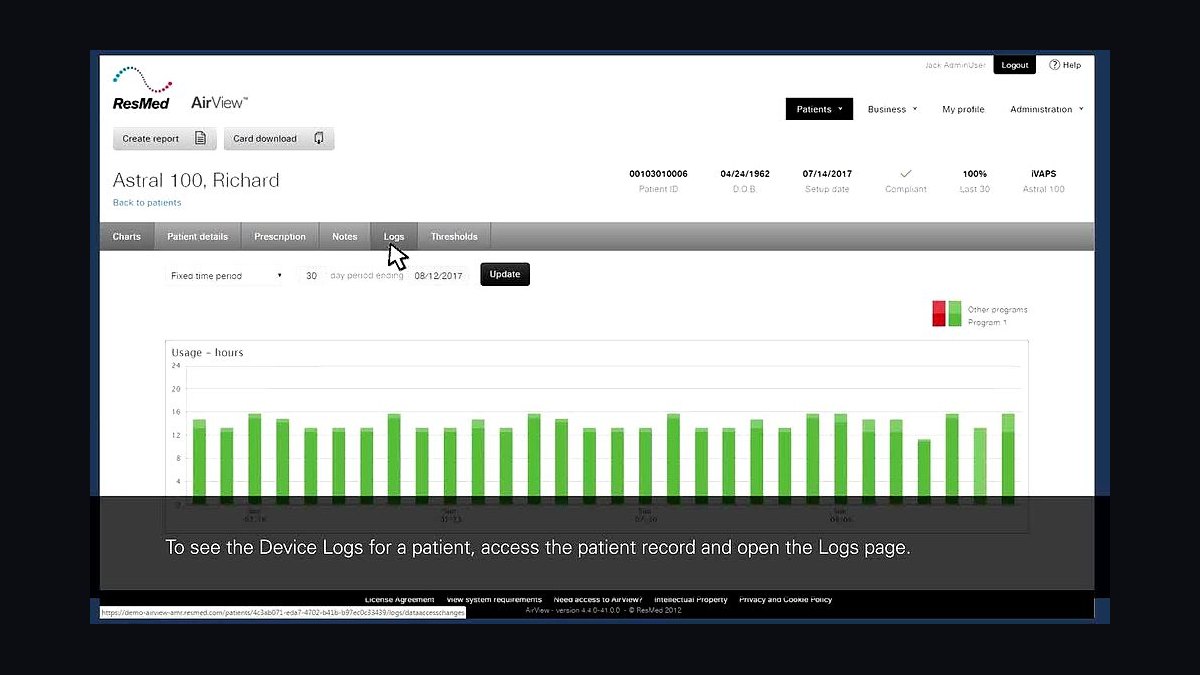Open the Privacy and Cookie Policy link

tap(785, 600)
